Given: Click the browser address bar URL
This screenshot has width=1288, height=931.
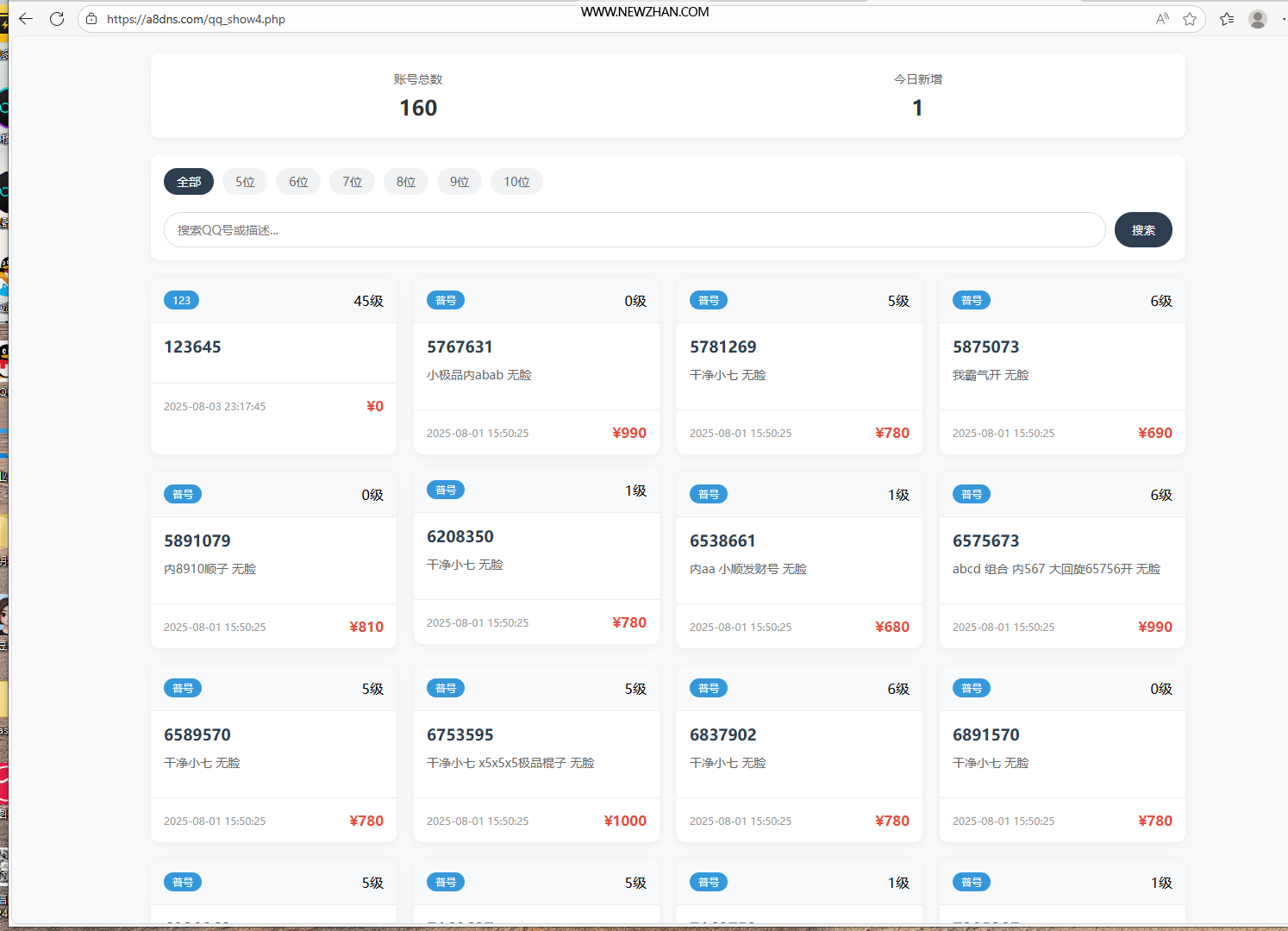Looking at the screenshot, I should [196, 19].
